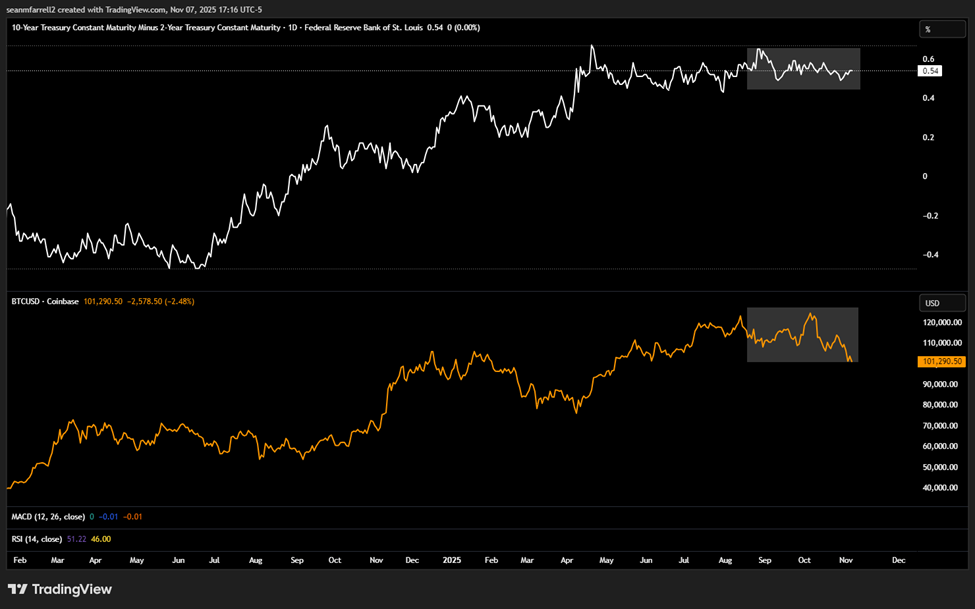Select the gray highlighted box on BTC chart
975x609 pixels.
click(x=803, y=334)
